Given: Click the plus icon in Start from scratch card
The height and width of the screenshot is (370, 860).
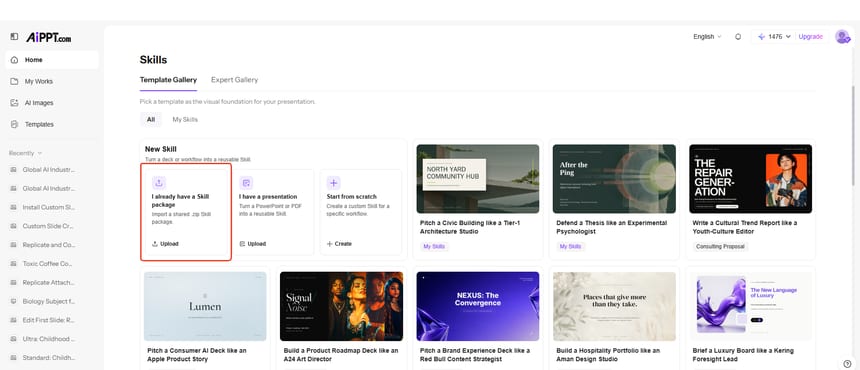Looking at the screenshot, I should pos(333,183).
